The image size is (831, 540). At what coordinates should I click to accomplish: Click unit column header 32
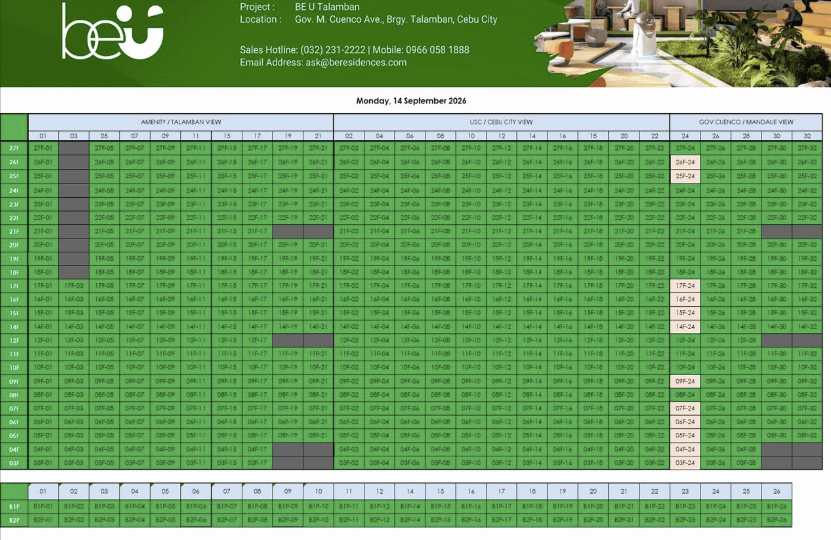tap(807, 136)
